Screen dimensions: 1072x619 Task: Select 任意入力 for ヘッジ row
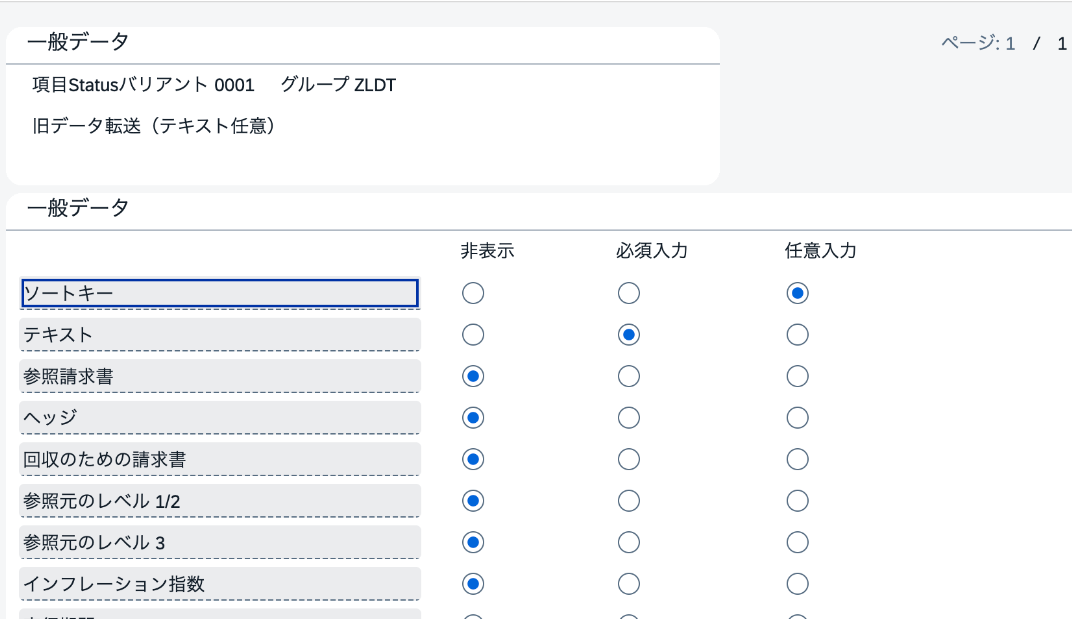[x=797, y=418]
